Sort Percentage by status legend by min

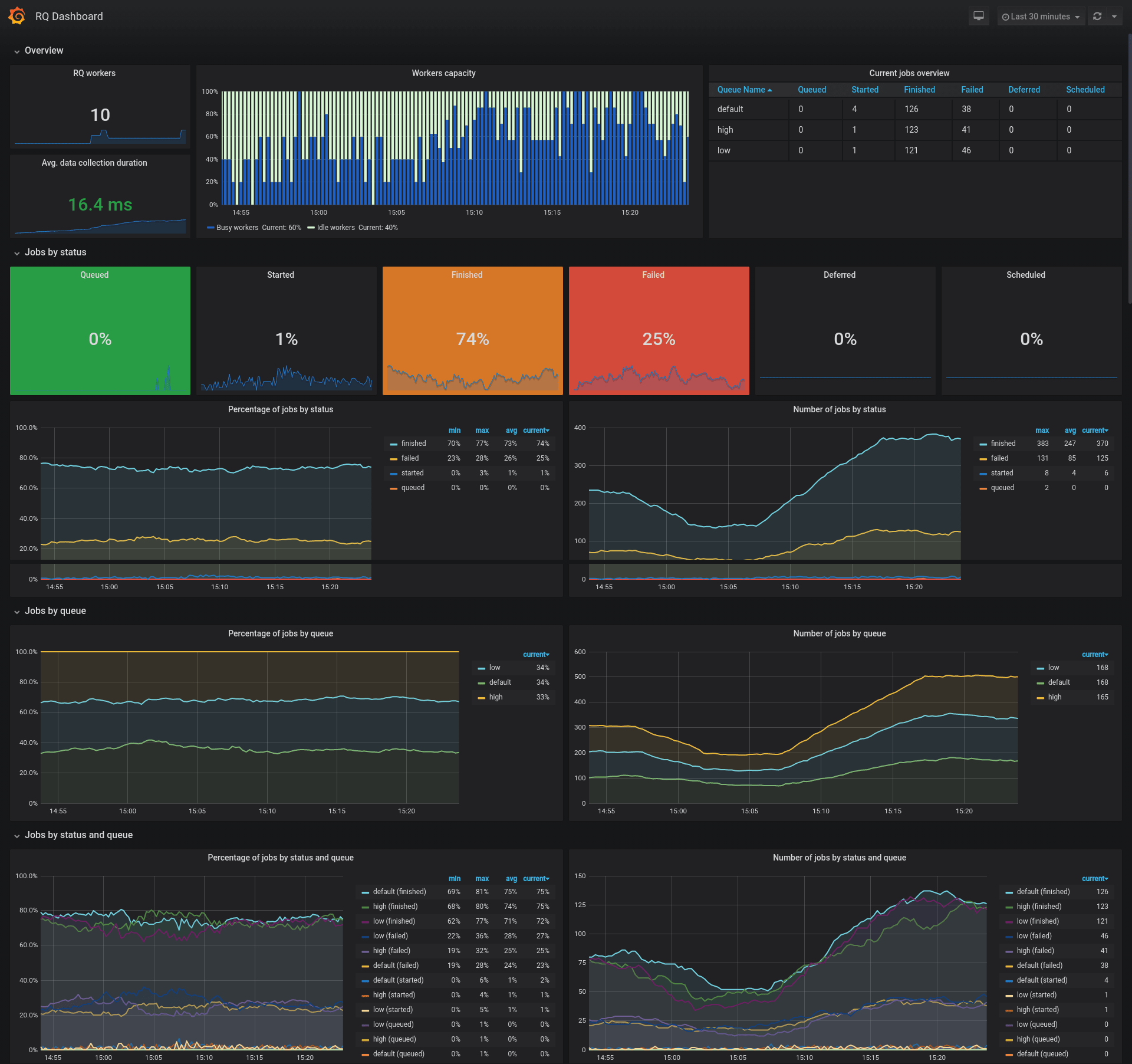(455, 431)
